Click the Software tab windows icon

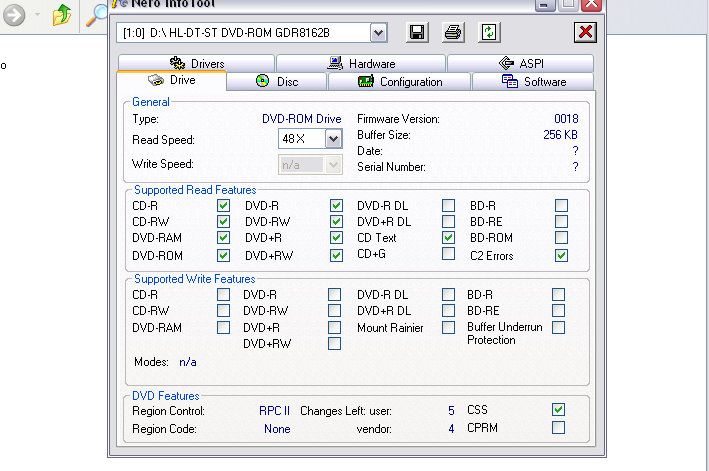point(510,81)
